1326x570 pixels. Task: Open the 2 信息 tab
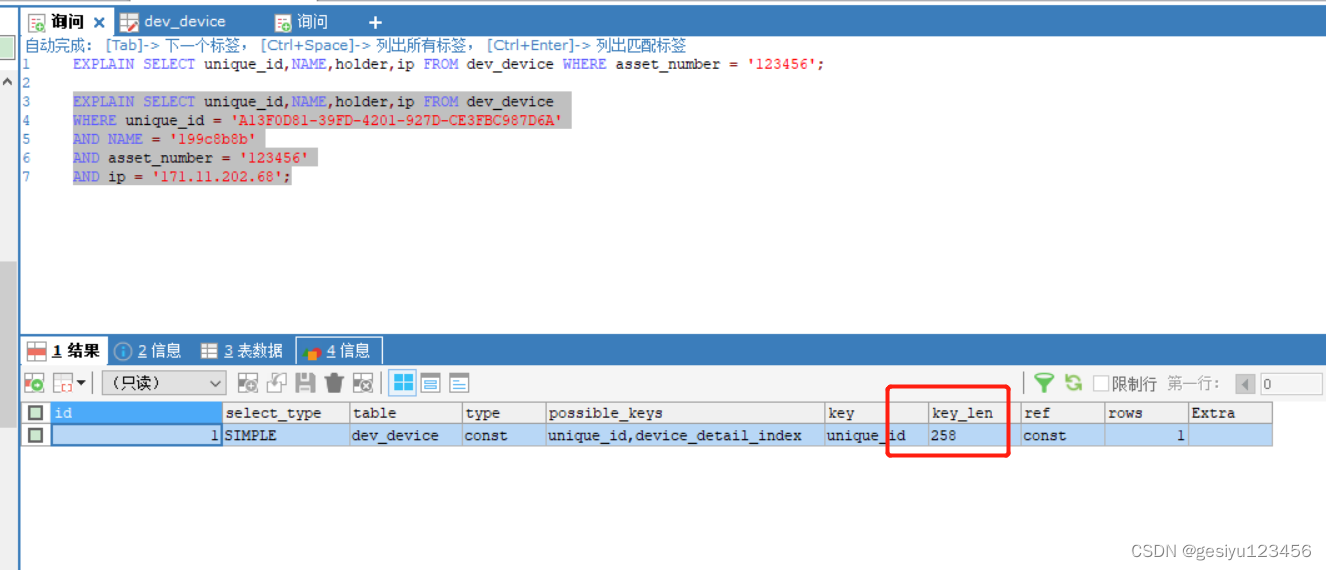(148, 351)
